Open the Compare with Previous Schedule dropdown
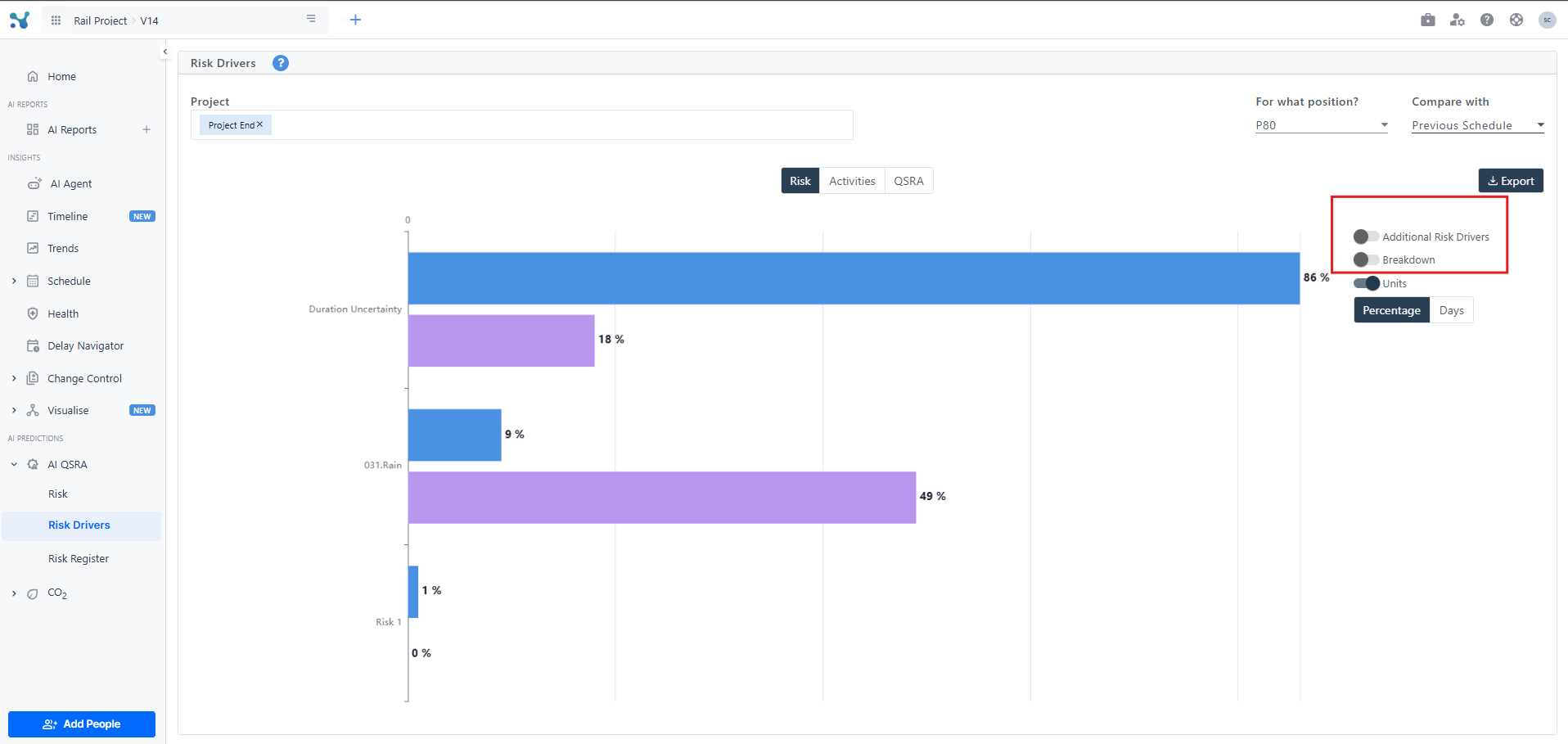This screenshot has width=1568, height=744. click(x=1477, y=125)
